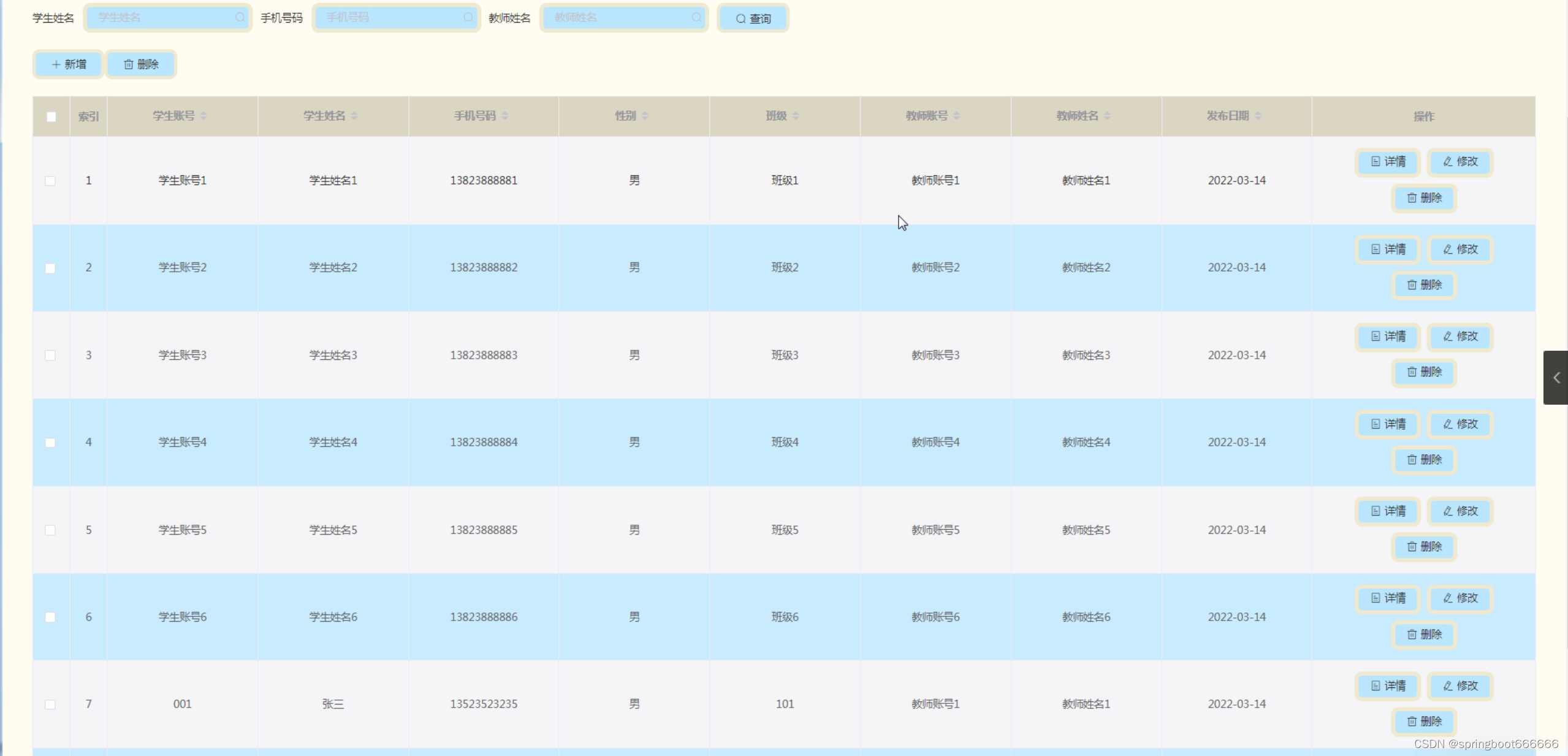Expand the right-side collapsed panel arrow
The image size is (1568, 756).
[1556, 378]
